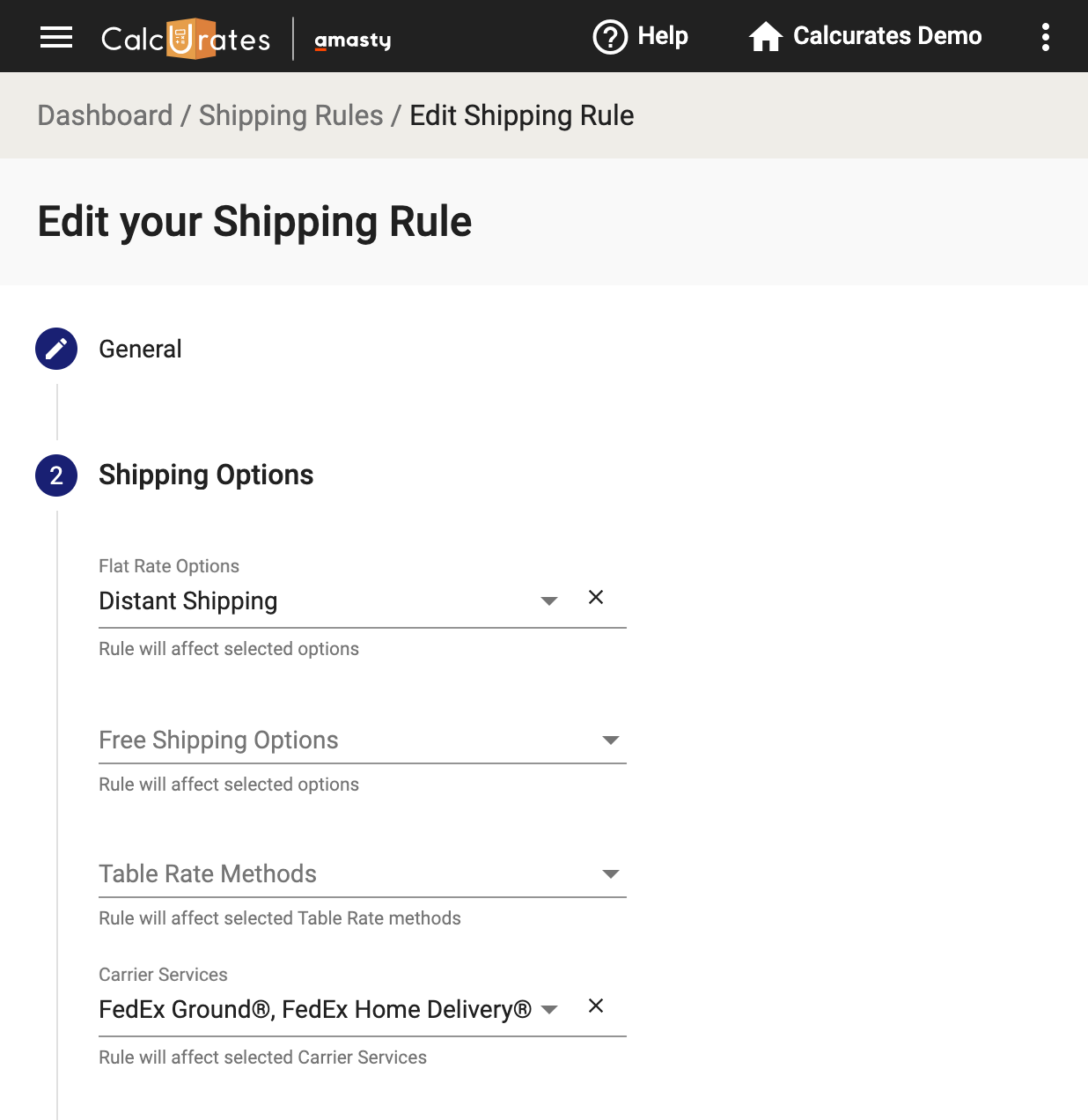This screenshot has width=1088, height=1120.
Task: Navigate to Shipping Rules breadcrumb
Action: pyautogui.click(x=290, y=115)
